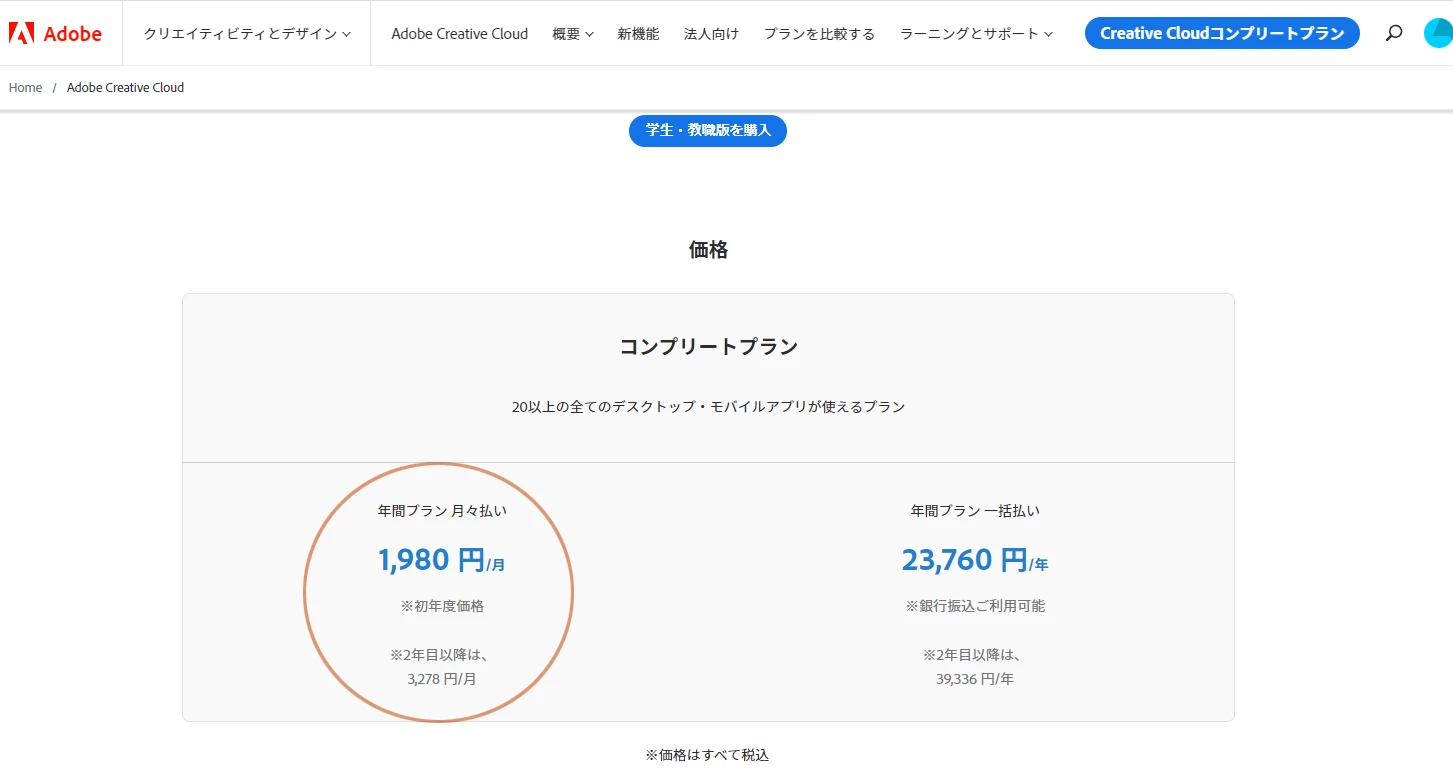Expand ラーニングとサポート dropdown menu
The width and height of the screenshot is (1453, 771).
point(976,33)
